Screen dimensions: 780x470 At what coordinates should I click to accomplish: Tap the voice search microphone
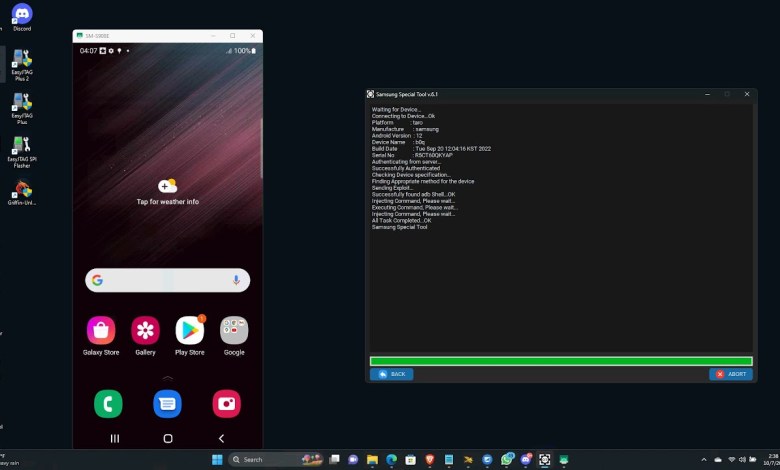[236, 281]
